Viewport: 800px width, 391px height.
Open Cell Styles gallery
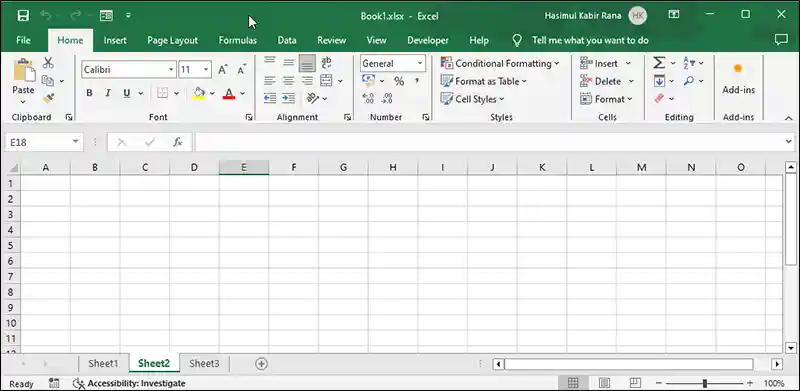(472, 99)
